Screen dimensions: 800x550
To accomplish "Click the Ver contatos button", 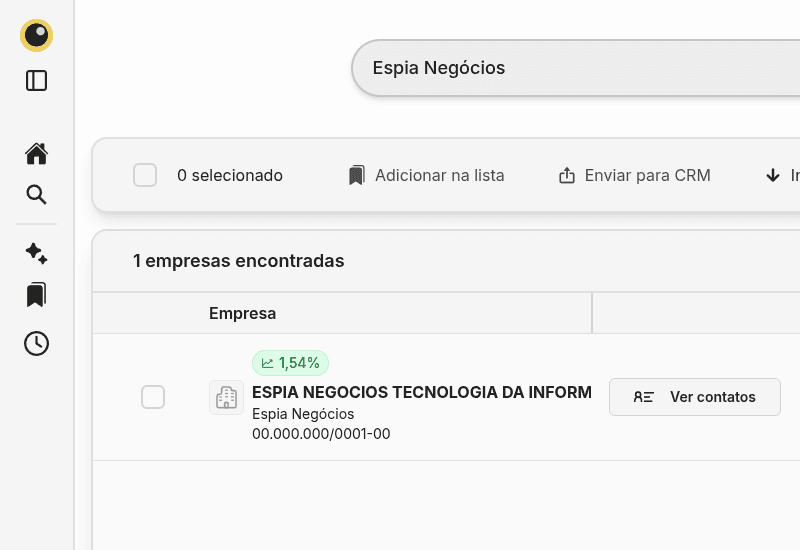I will [694, 397].
